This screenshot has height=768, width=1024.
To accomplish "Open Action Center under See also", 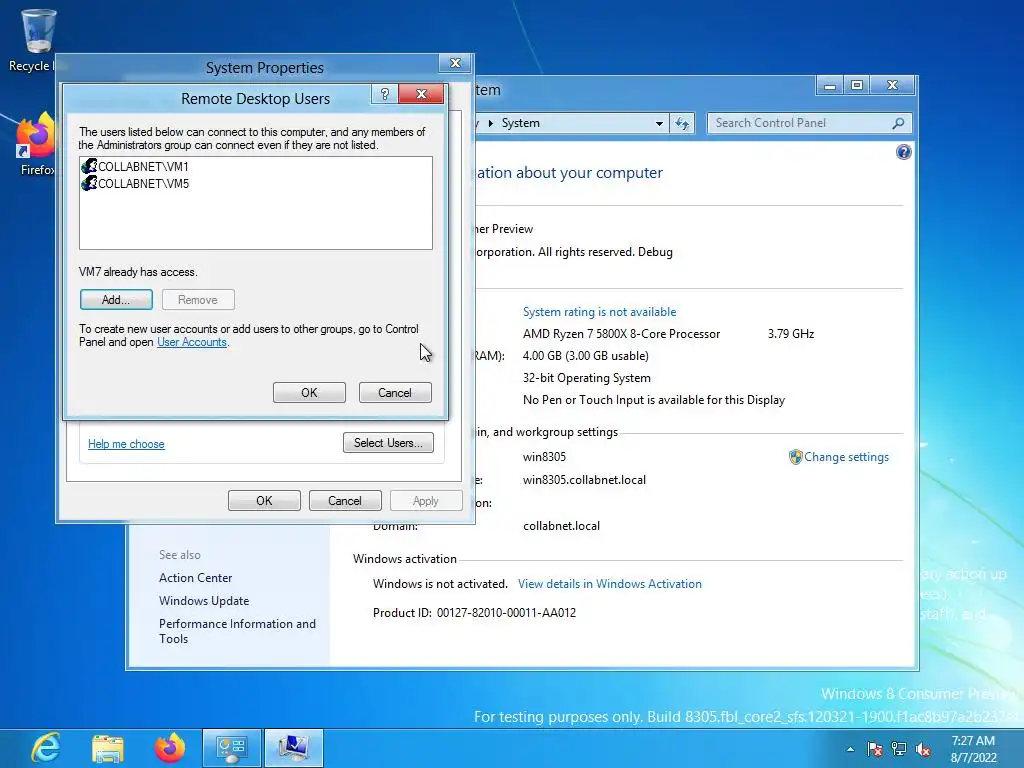I will 195,578.
